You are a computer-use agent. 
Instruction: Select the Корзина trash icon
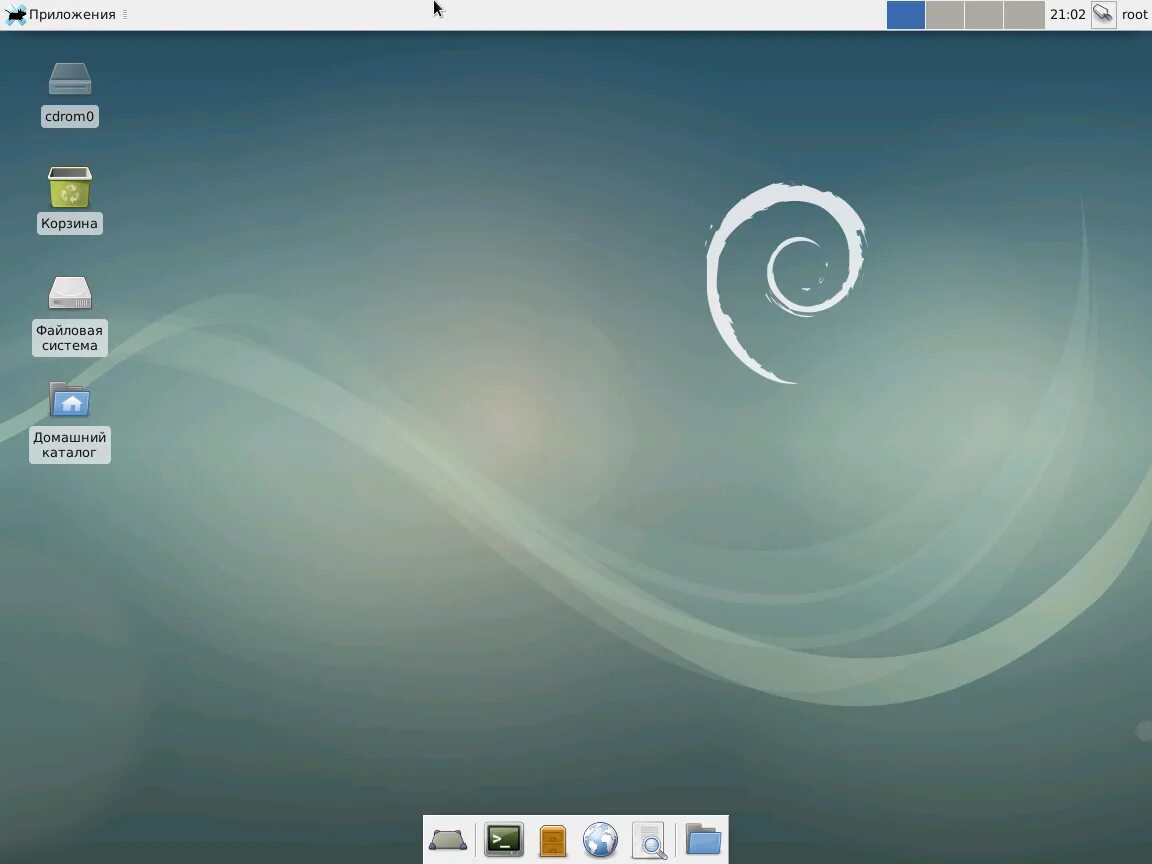click(70, 187)
